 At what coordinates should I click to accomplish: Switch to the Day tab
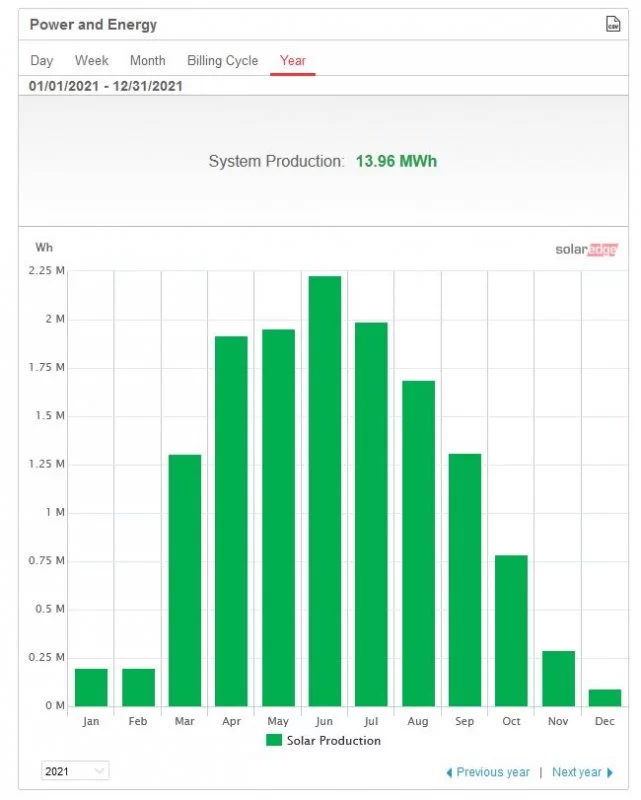point(41,61)
